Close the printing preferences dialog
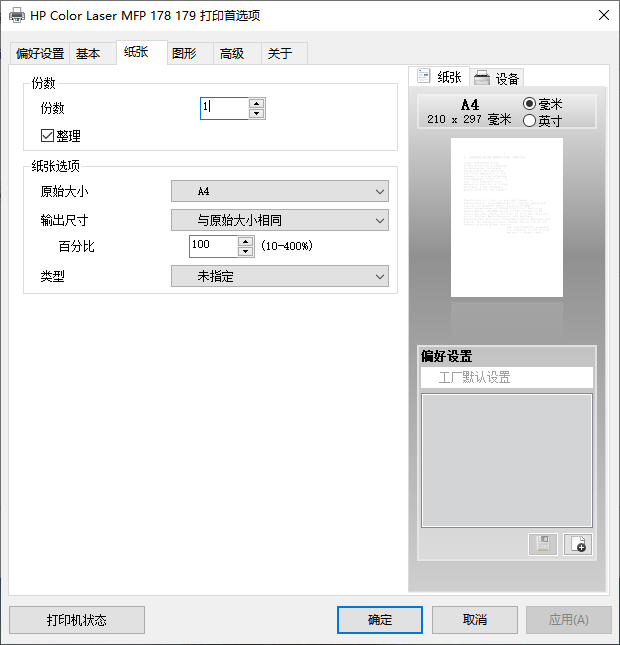Screen dimensions: 620x645 coord(604,15)
